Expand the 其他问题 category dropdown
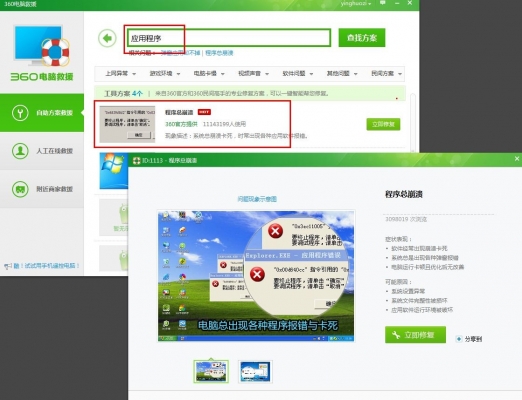Viewport: 522px width, 400px height. point(342,74)
